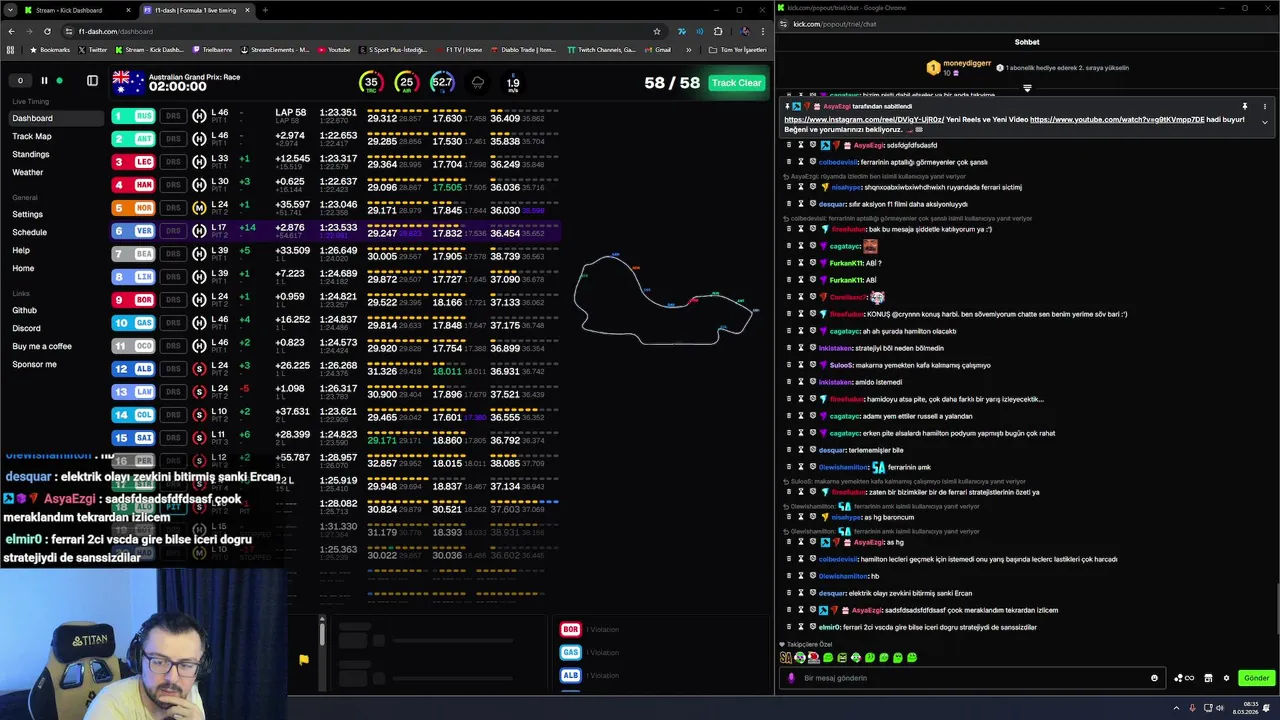Collapse the pinned message chevron
The width and height of the screenshot is (1280, 720).
coord(1264,122)
